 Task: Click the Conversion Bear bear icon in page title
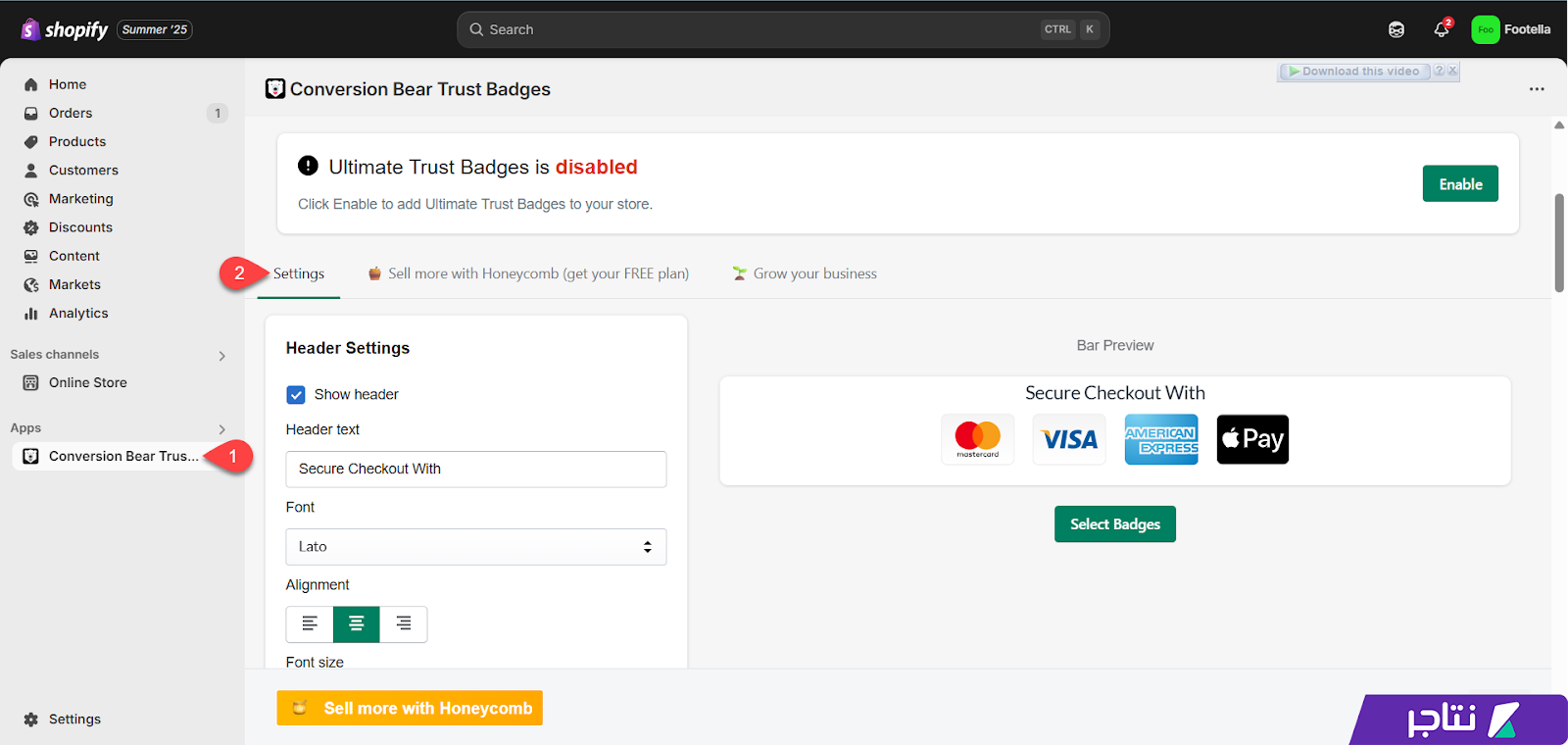tap(275, 88)
